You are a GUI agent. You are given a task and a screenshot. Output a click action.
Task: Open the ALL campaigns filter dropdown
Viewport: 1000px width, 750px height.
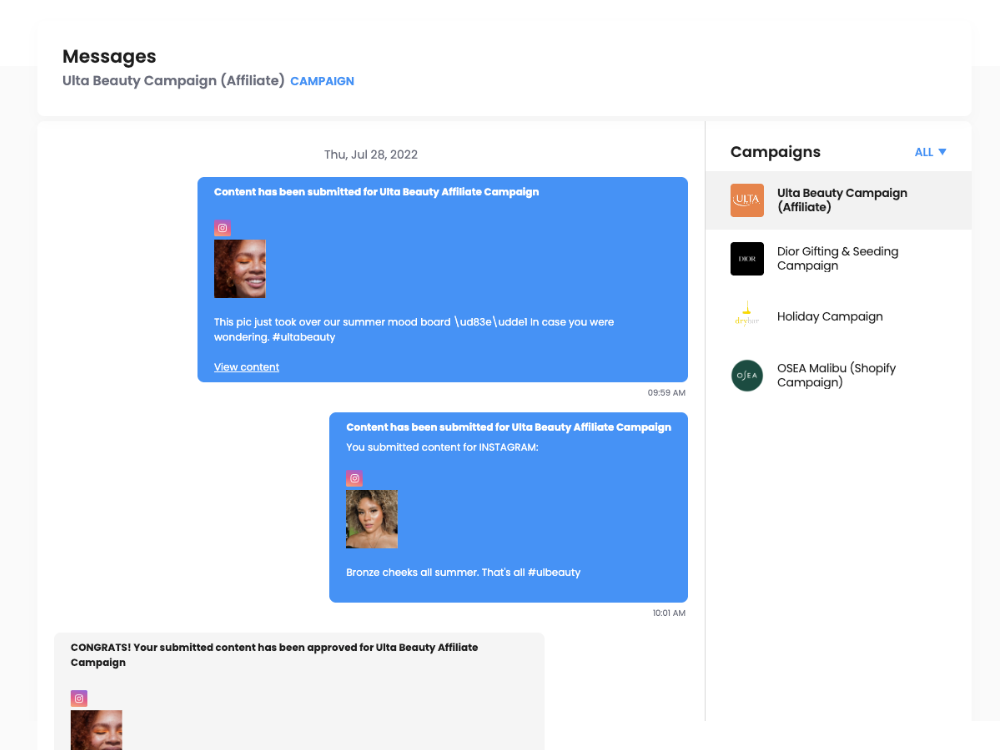point(930,151)
